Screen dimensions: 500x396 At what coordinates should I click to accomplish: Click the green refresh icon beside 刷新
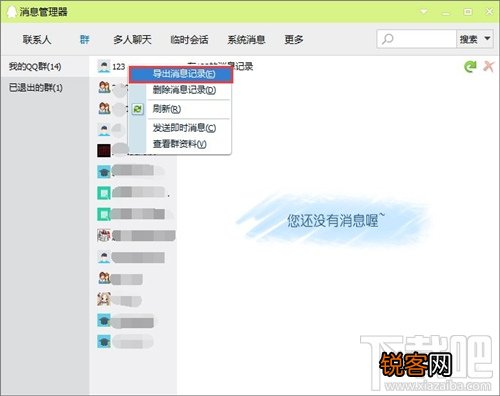point(137,109)
